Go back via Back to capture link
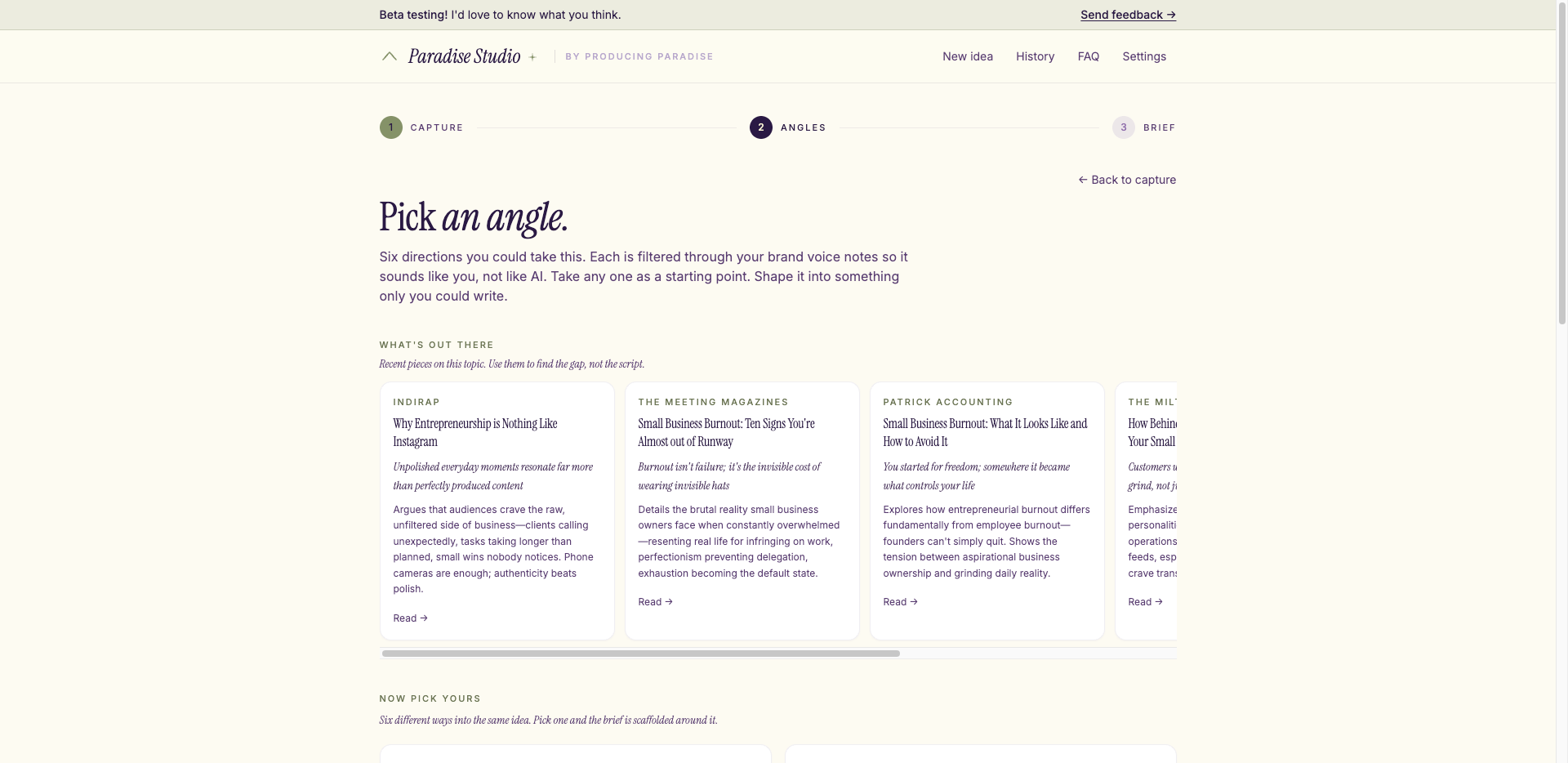Image resolution: width=1568 pixels, height=763 pixels. pos(1127,180)
